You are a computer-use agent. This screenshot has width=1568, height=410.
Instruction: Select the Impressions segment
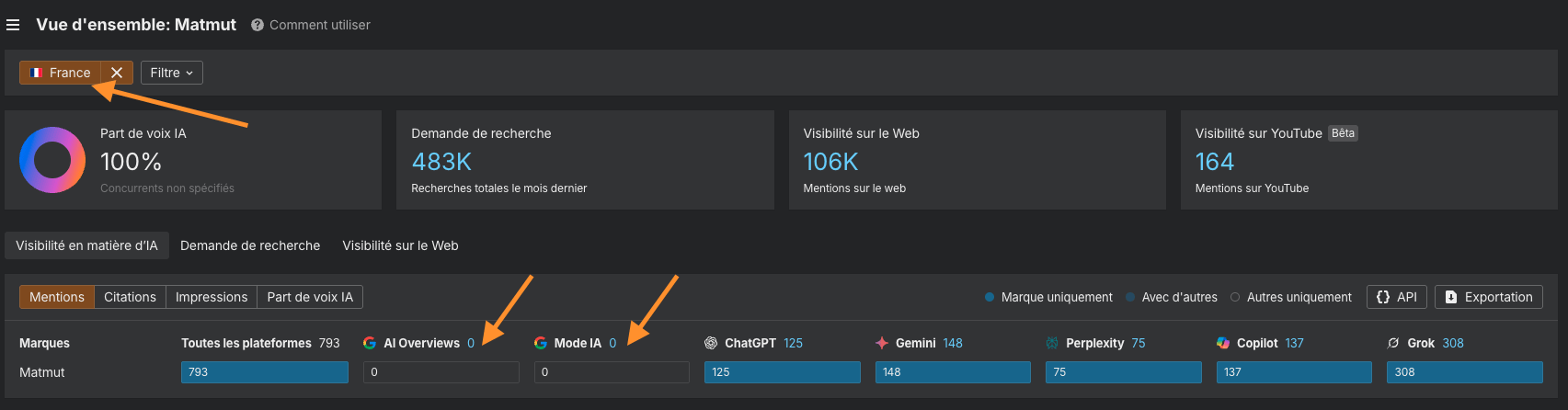pos(212,297)
